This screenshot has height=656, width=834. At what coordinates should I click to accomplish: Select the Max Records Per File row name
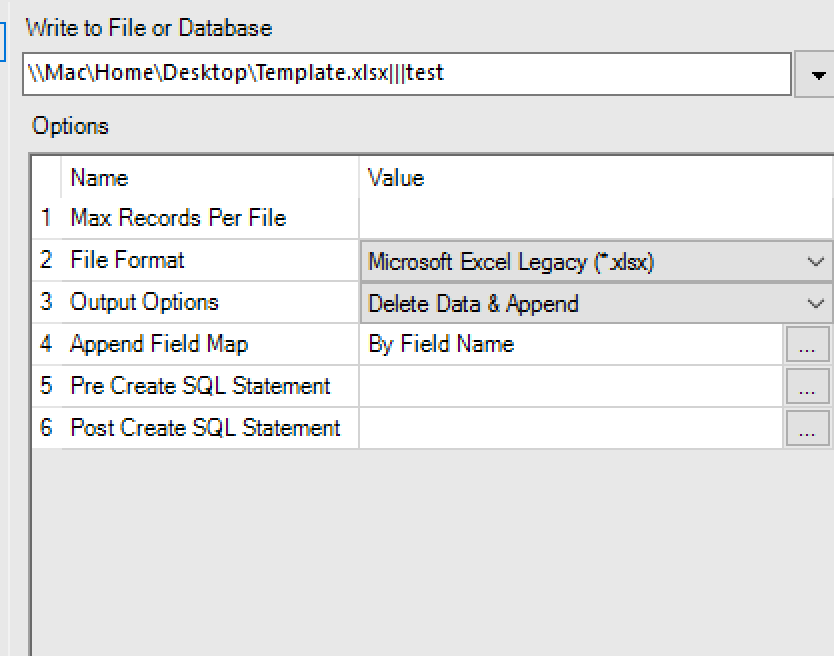[x=178, y=219]
